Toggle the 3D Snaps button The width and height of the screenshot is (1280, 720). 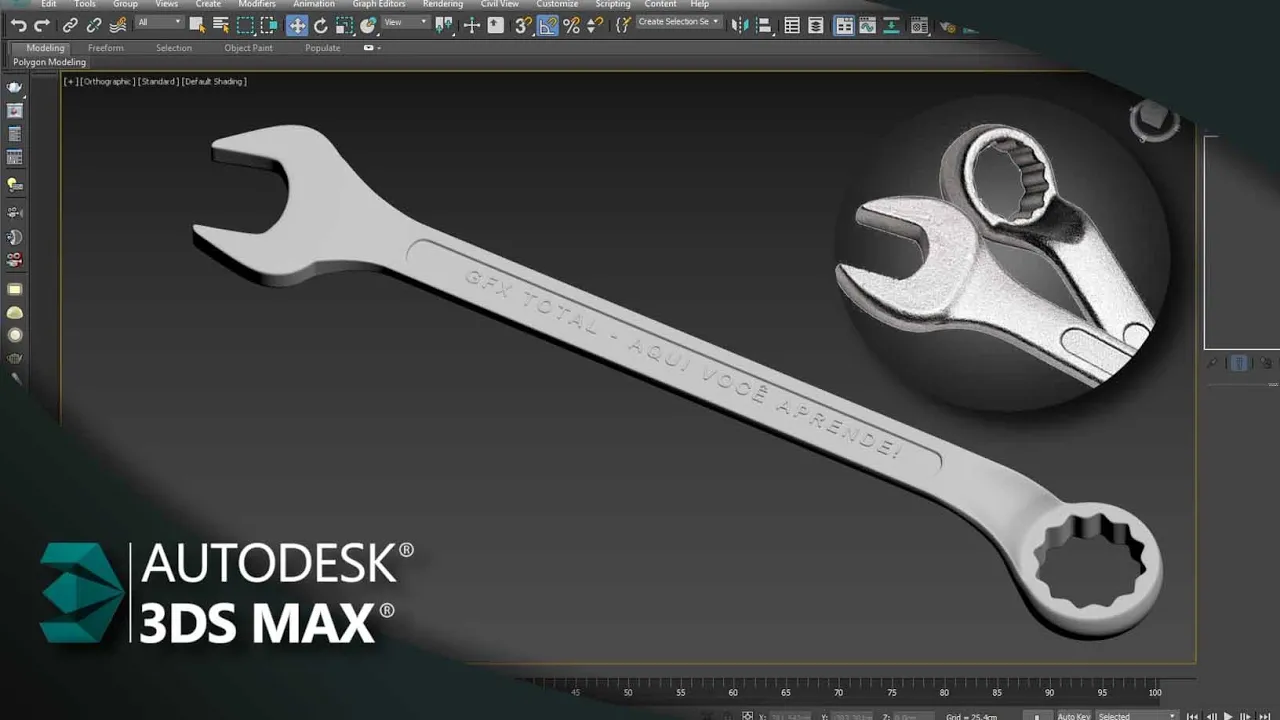[523, 25]
